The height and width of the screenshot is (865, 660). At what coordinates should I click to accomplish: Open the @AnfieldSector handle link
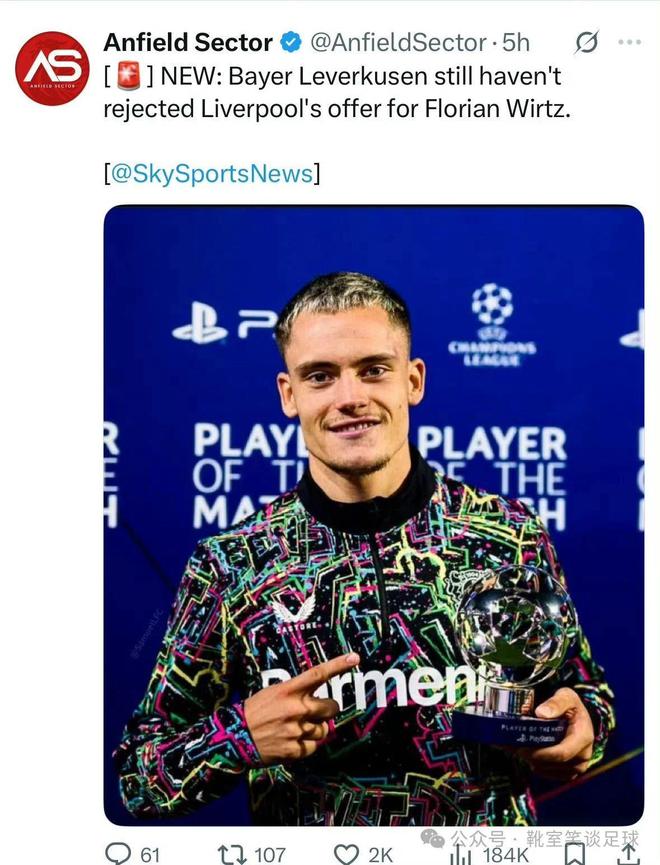[398, 43]
